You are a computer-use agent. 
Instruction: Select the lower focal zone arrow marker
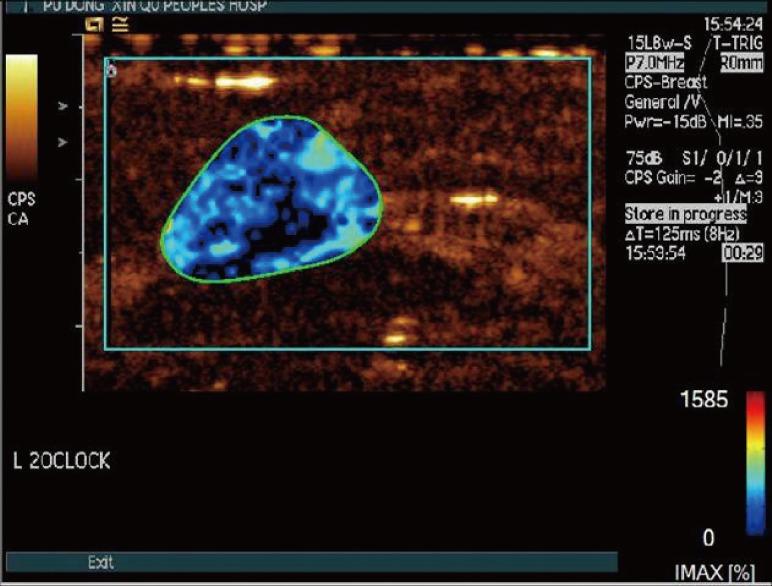pyautogui.click(x=63, y=142)
